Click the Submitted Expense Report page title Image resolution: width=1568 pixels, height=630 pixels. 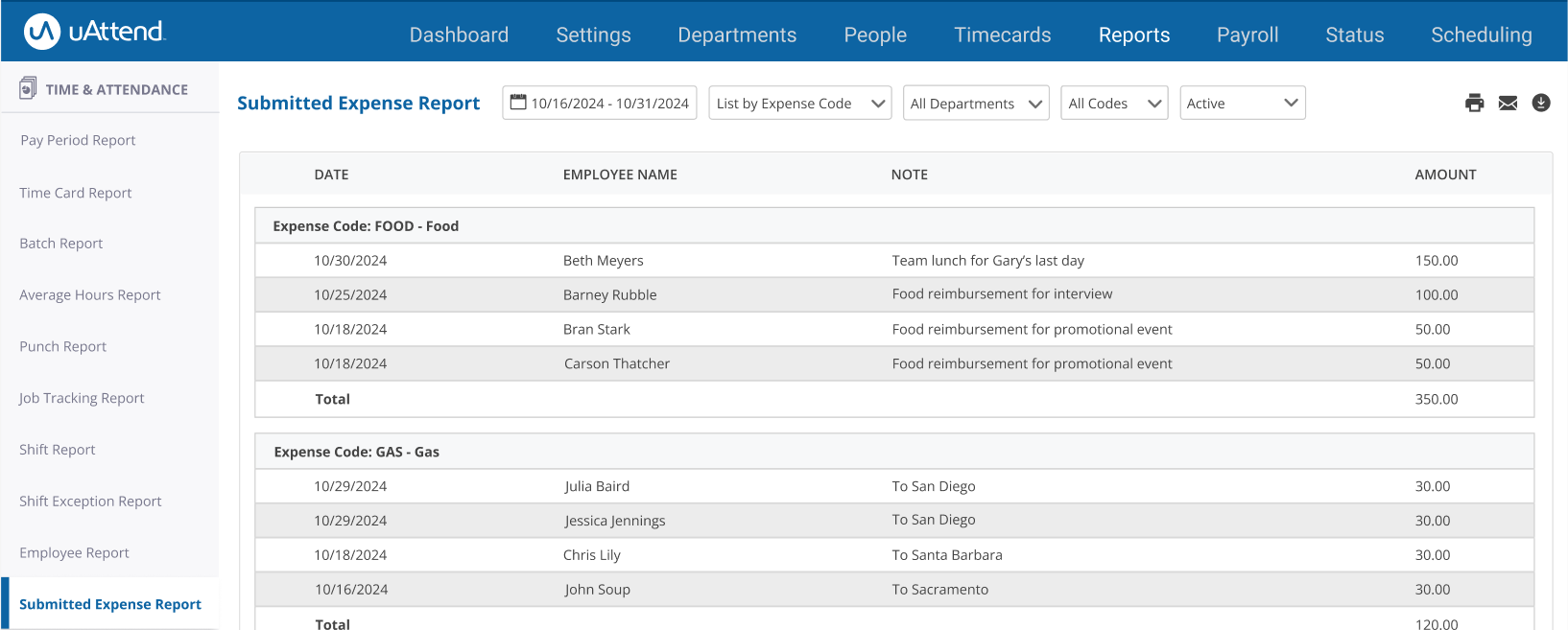358,103
